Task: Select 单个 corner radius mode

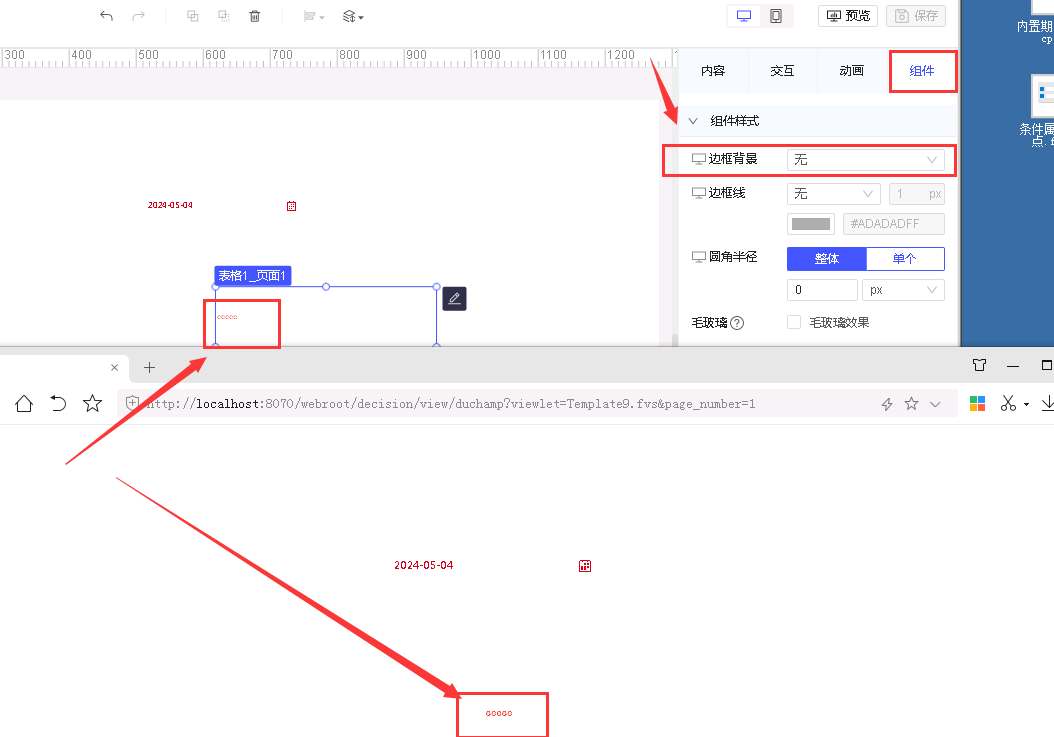Action: pyautogui.click(x=905, y=259)
